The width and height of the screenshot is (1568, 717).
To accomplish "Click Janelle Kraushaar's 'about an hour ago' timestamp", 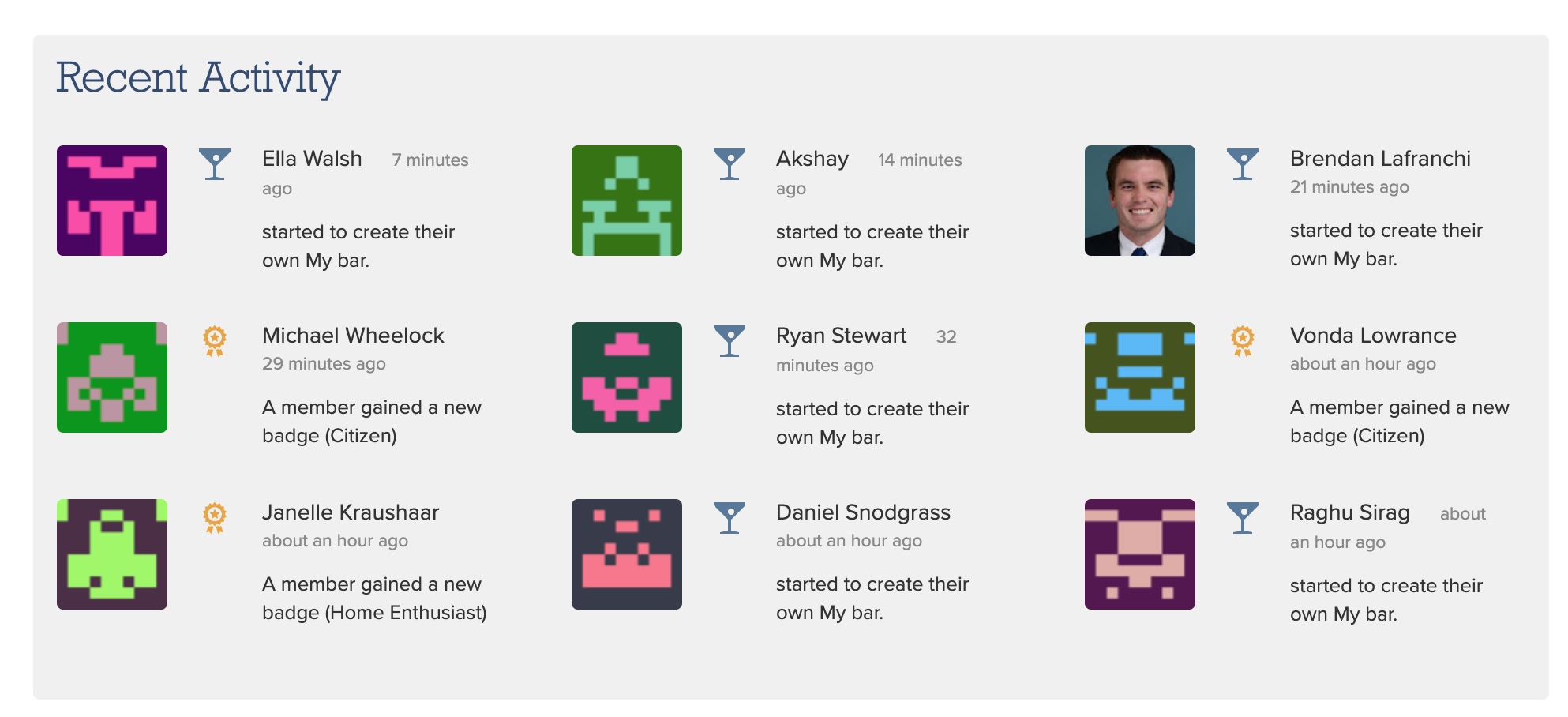I will click(x=335, y=541).
